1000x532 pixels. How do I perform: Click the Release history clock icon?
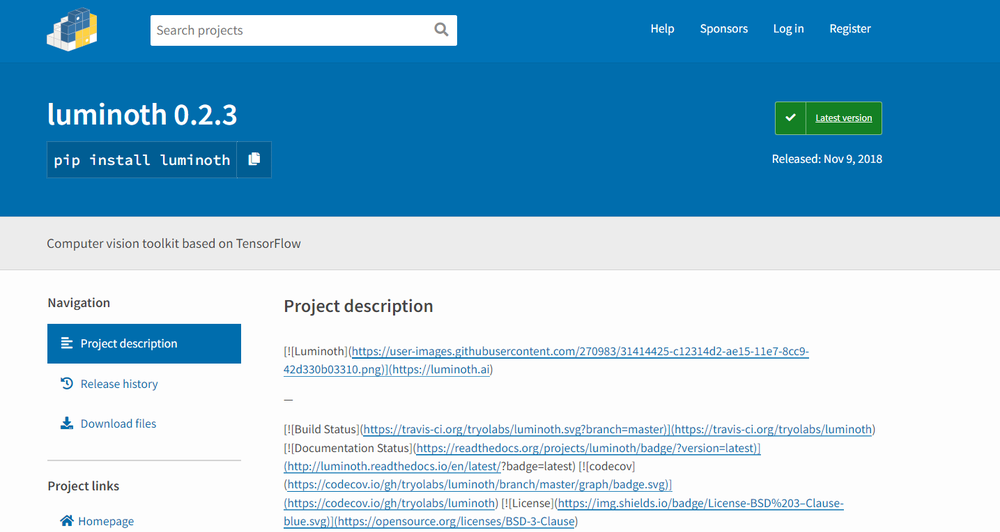(67, 383)
